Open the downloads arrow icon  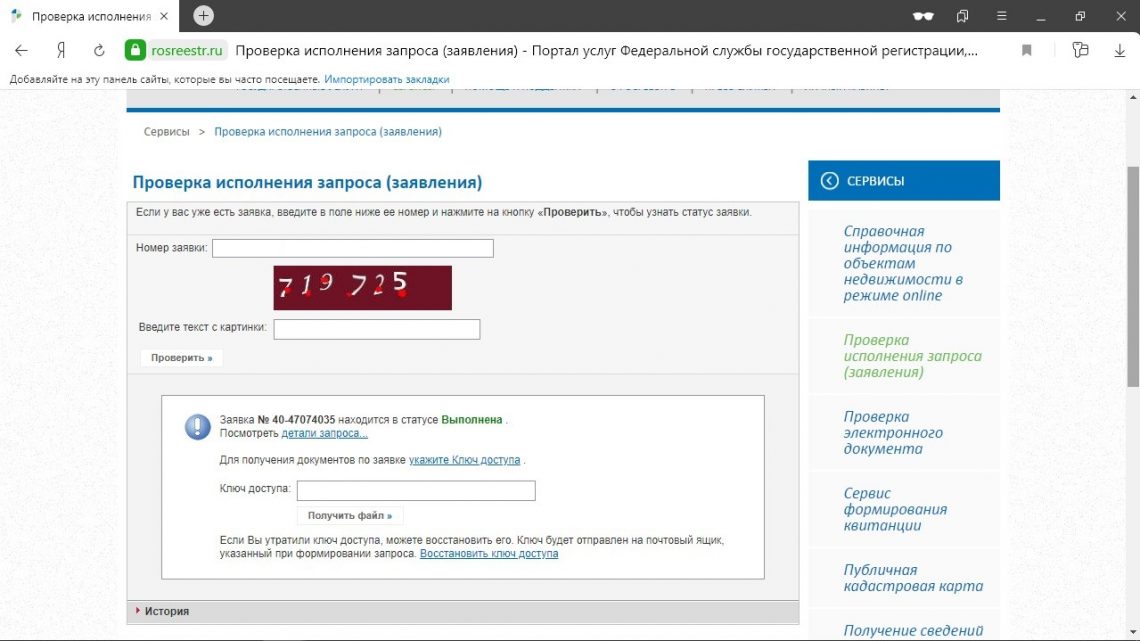pyautogui.click(x=1118, y=50)
